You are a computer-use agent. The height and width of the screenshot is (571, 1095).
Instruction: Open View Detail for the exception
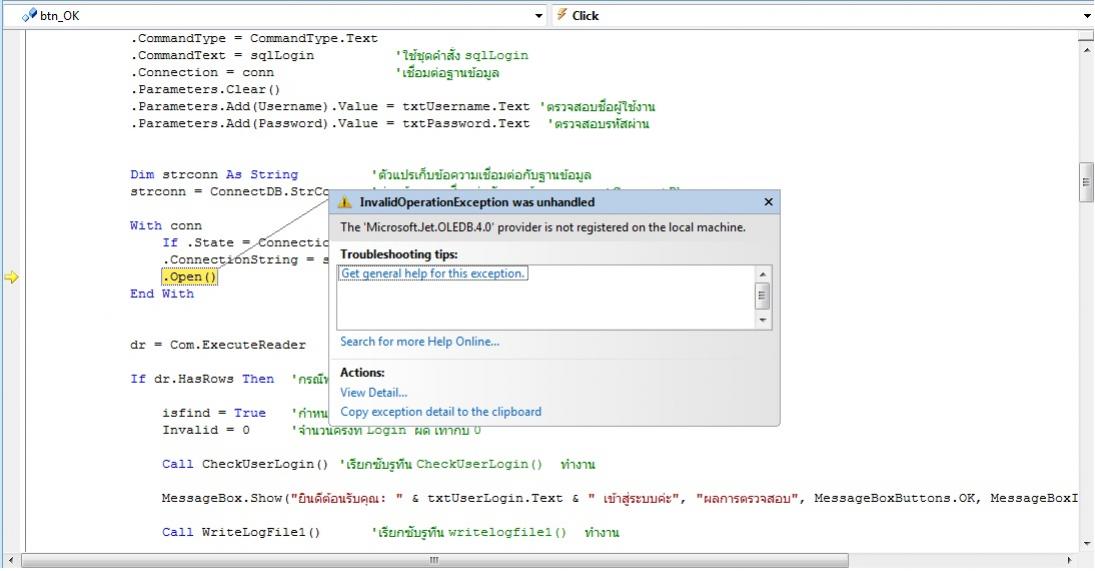374,392
